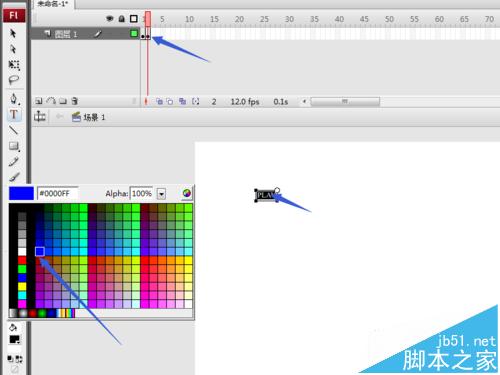Image resolution: width=500 pixels, height=375 pixels.
Task: Click the playhead at frame 2
Action: (148, 19)
